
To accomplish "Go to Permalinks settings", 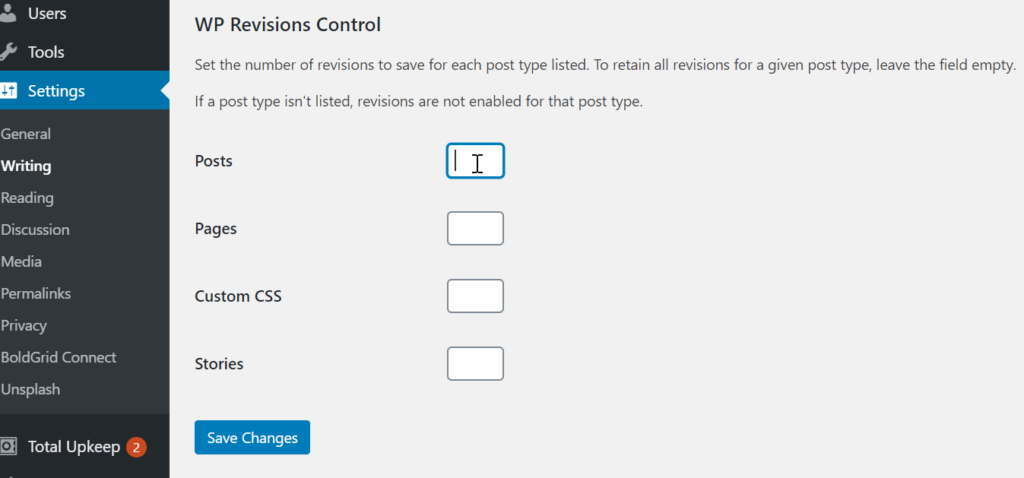I will click(x=36, y=294).
